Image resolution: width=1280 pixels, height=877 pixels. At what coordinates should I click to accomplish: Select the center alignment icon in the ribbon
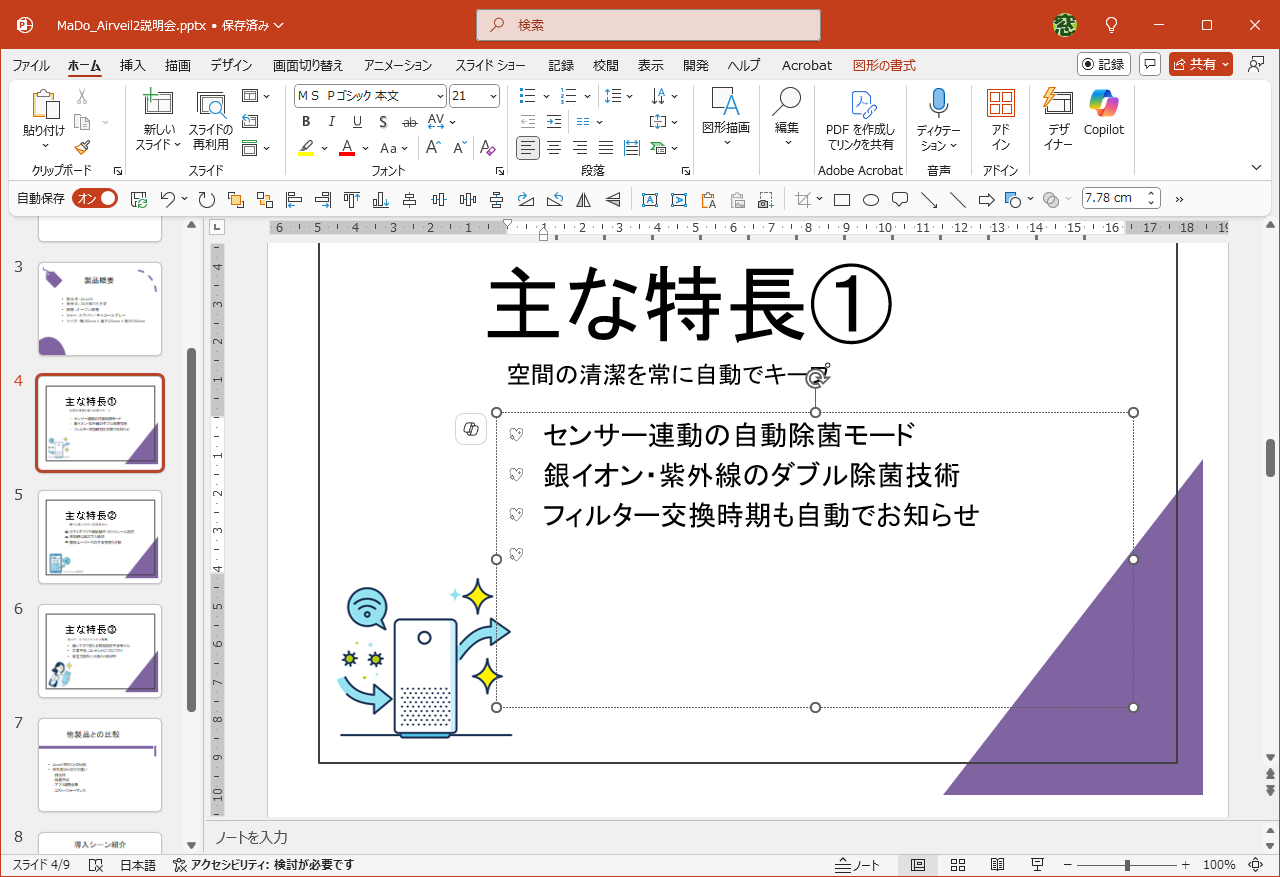553,147
